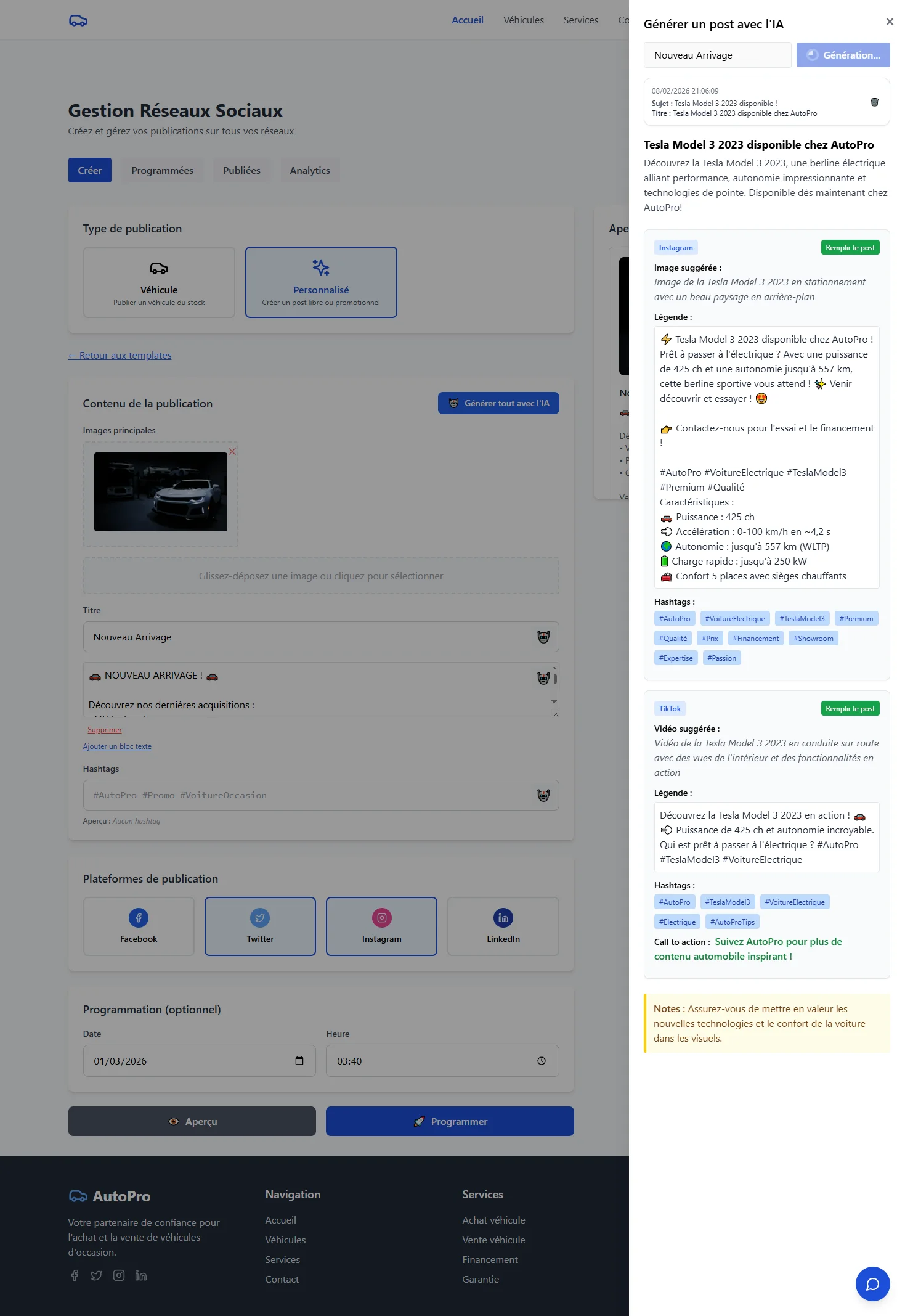The height and width of the screenshot is (1316, 905).
Task: Click the Titre input field
Action: coord(321,637)
